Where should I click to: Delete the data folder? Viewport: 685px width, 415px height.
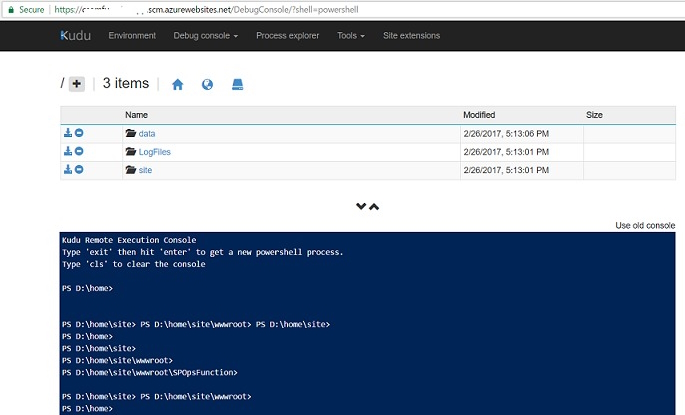point(79,133)
